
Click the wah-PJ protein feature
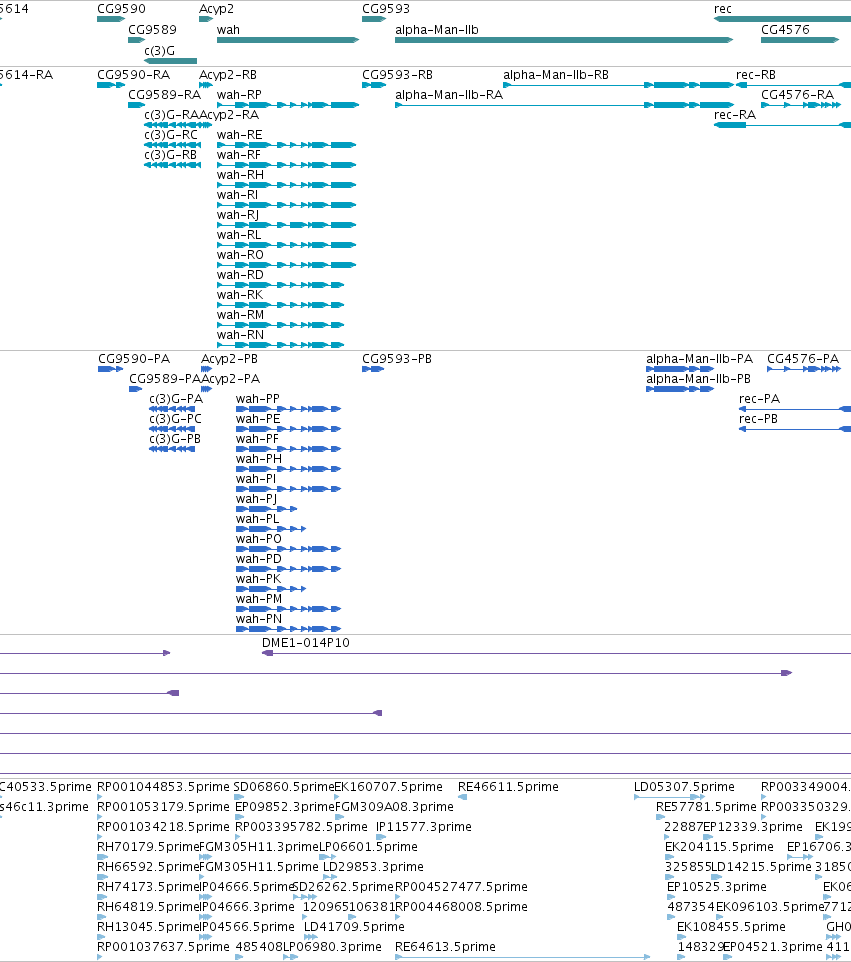pyautogui.click(x=267, y=509)
